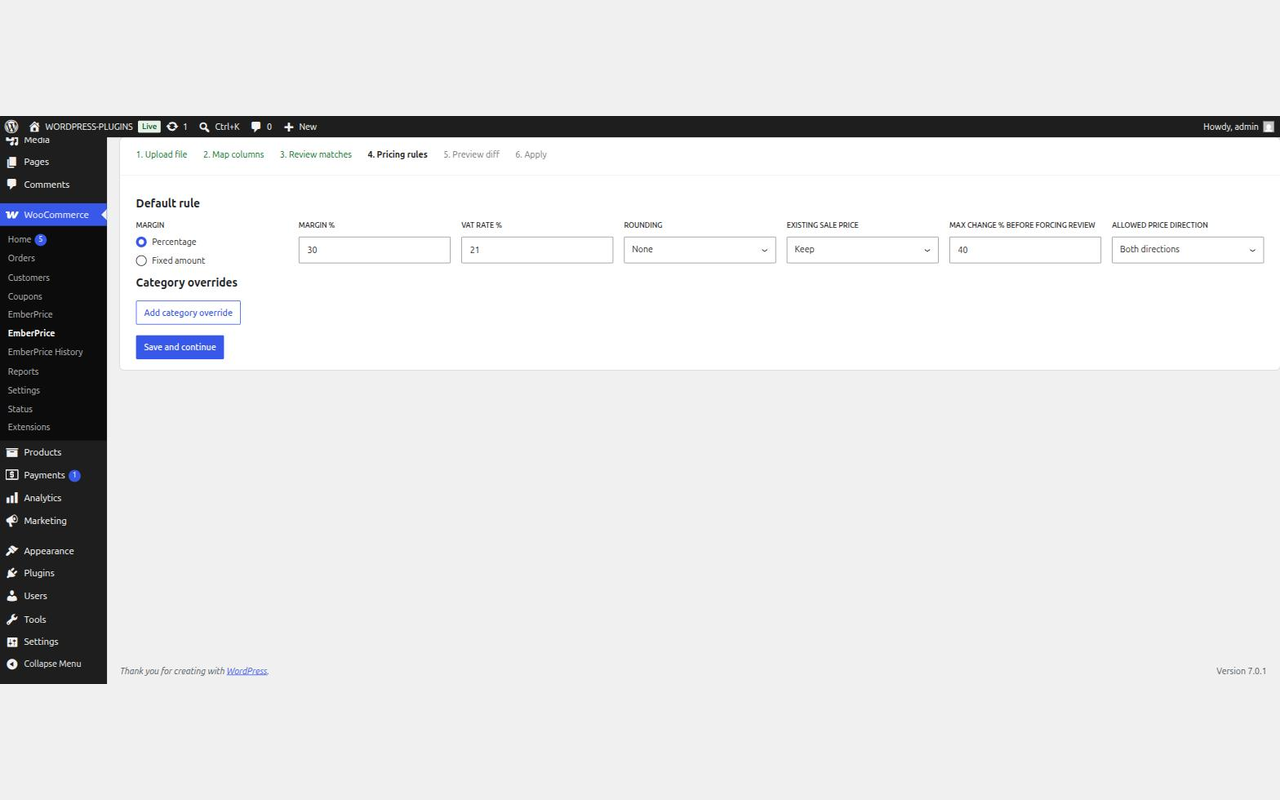Click the comments bubble icon in the admin bar
The height and width of the screenshot is (800, 1280).
point(256,127)
